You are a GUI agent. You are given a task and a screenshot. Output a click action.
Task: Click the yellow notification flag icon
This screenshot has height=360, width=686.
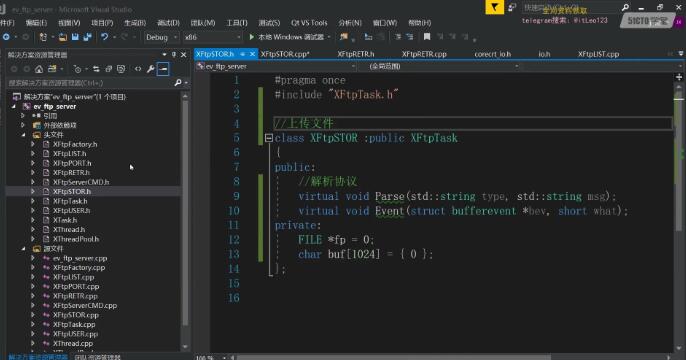point(494,7)
